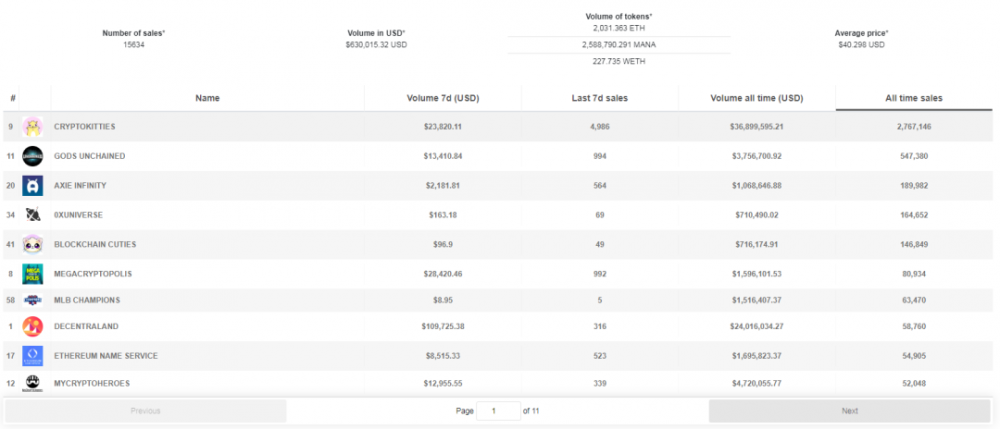
Task: Click the MLB Champions logo icon
Action: (33, 298)
